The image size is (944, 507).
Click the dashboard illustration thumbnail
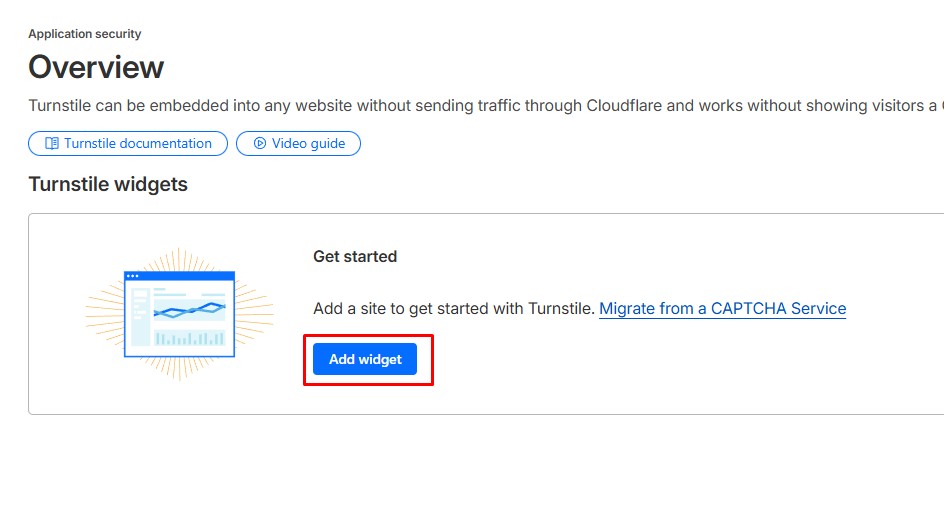179,314
